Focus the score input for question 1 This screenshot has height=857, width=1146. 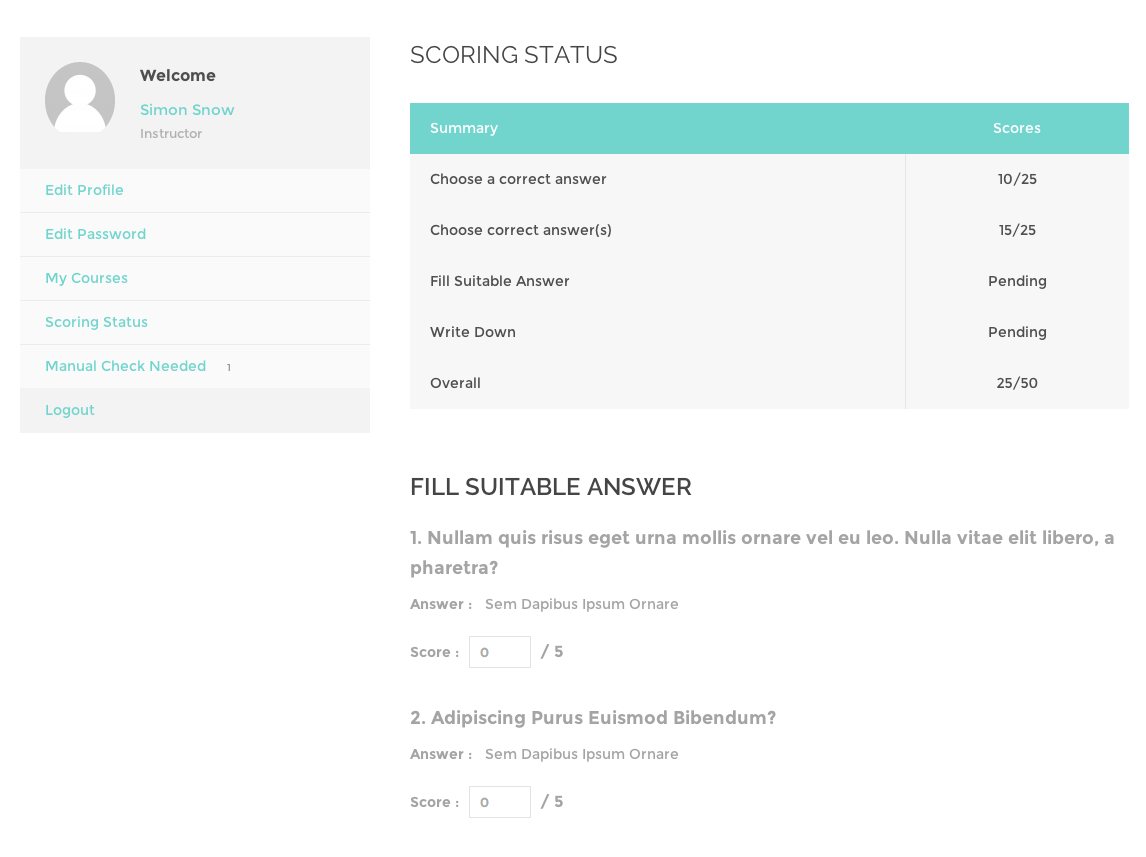(x=500, y=652)
